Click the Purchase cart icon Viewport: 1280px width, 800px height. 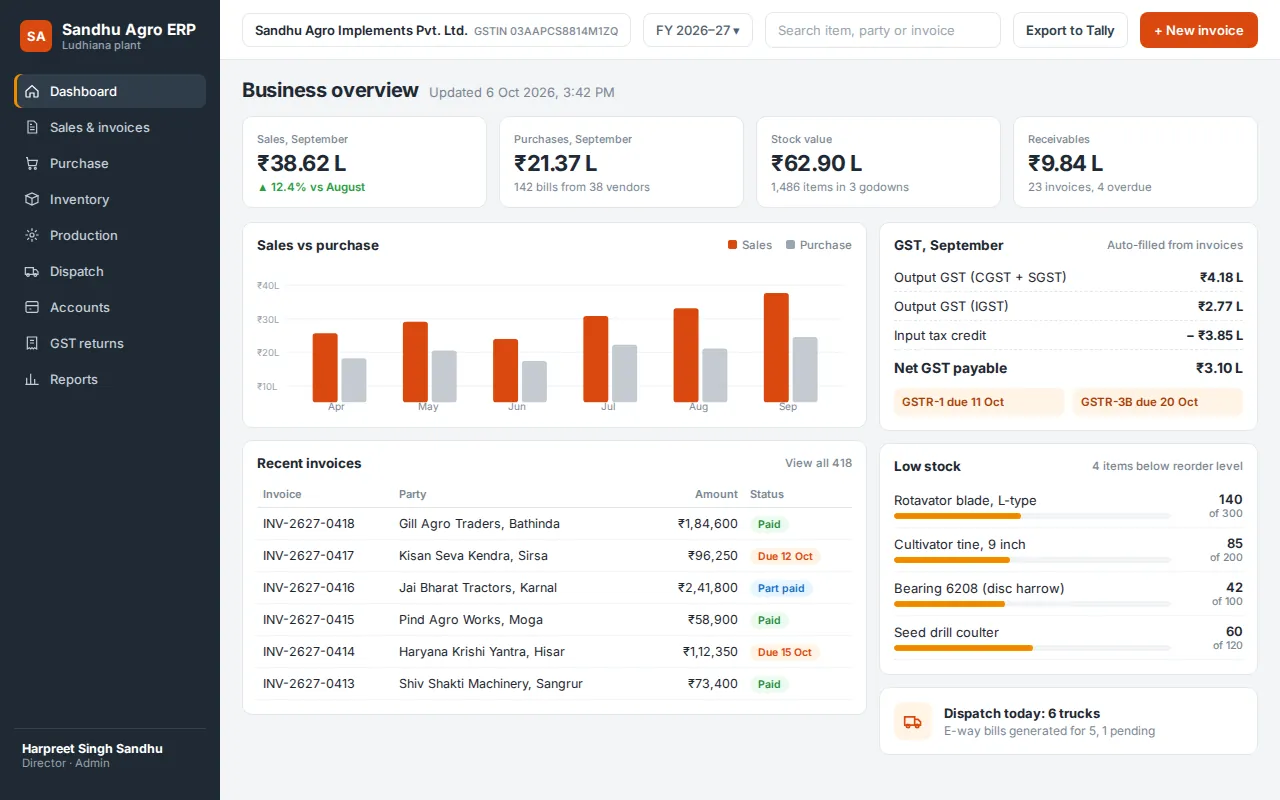point(32,163)
